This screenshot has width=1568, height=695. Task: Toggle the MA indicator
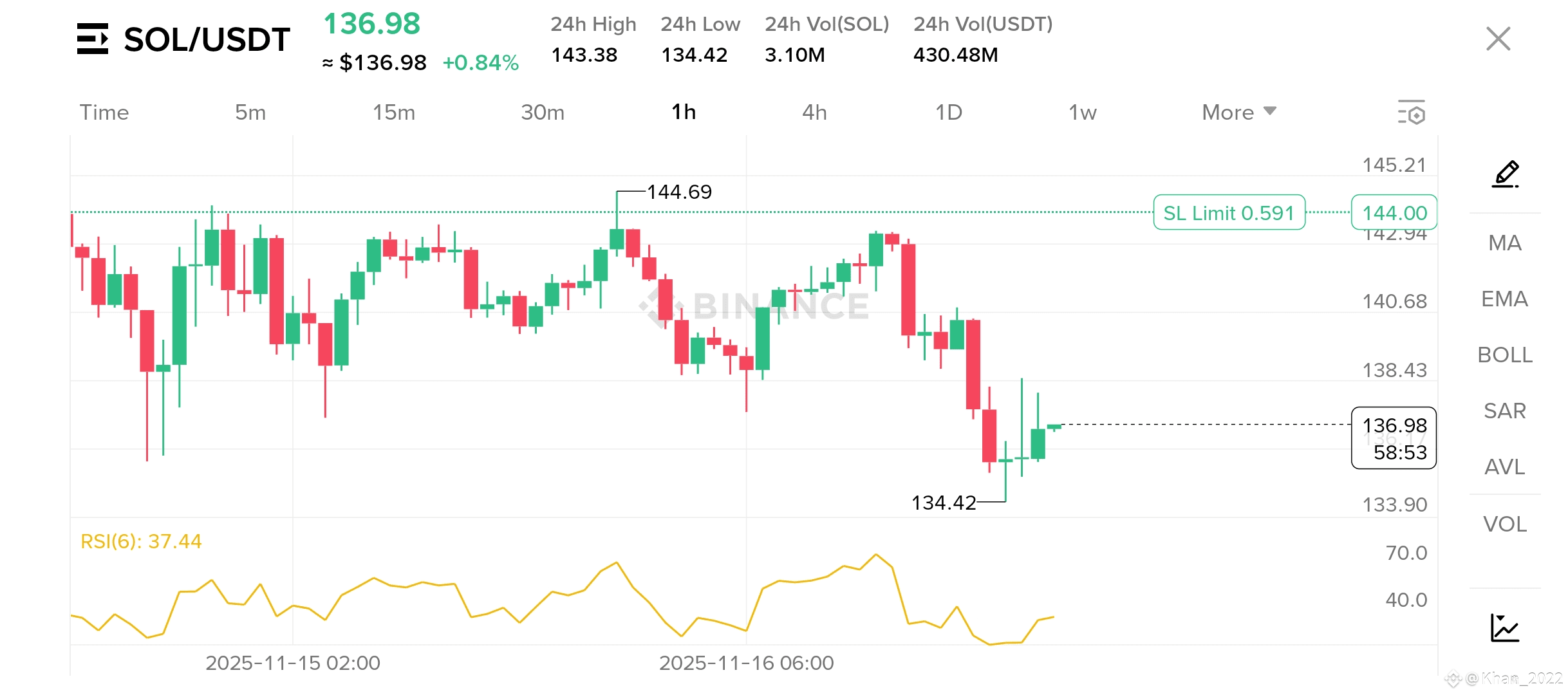point(1504,243)
